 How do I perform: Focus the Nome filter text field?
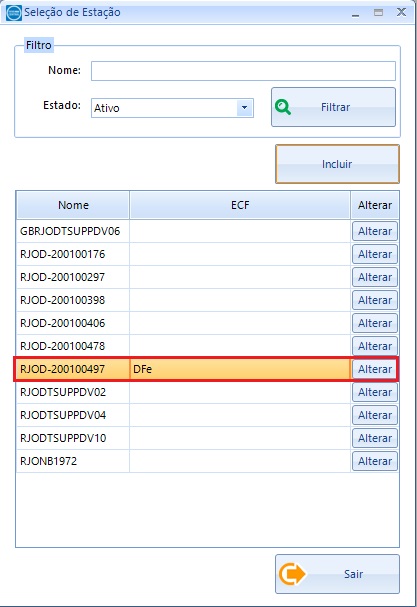click(x=243, y=71)
